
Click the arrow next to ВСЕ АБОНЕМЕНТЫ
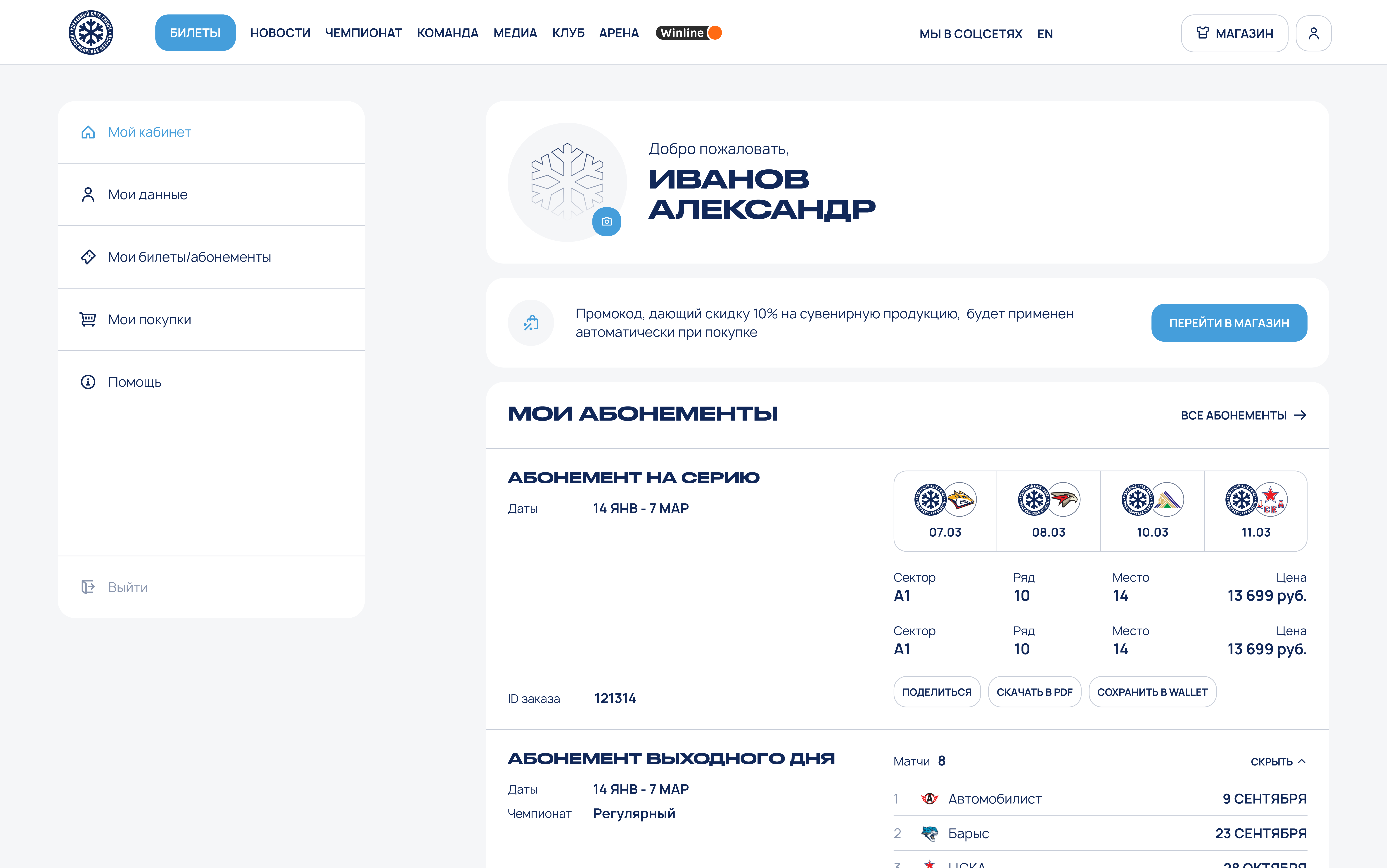click(1300, 415)
